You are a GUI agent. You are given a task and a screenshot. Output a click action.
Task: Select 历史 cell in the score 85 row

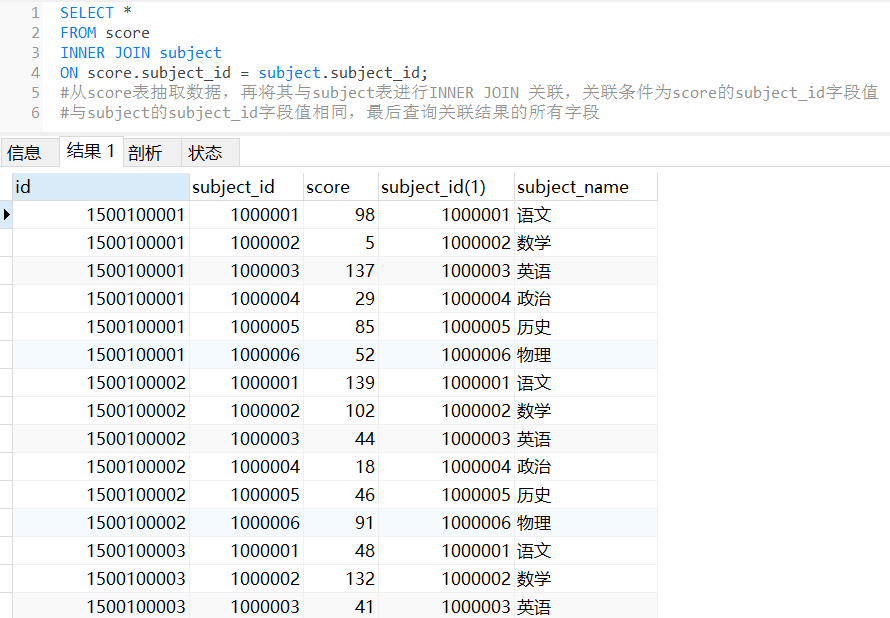coord(586,327)
